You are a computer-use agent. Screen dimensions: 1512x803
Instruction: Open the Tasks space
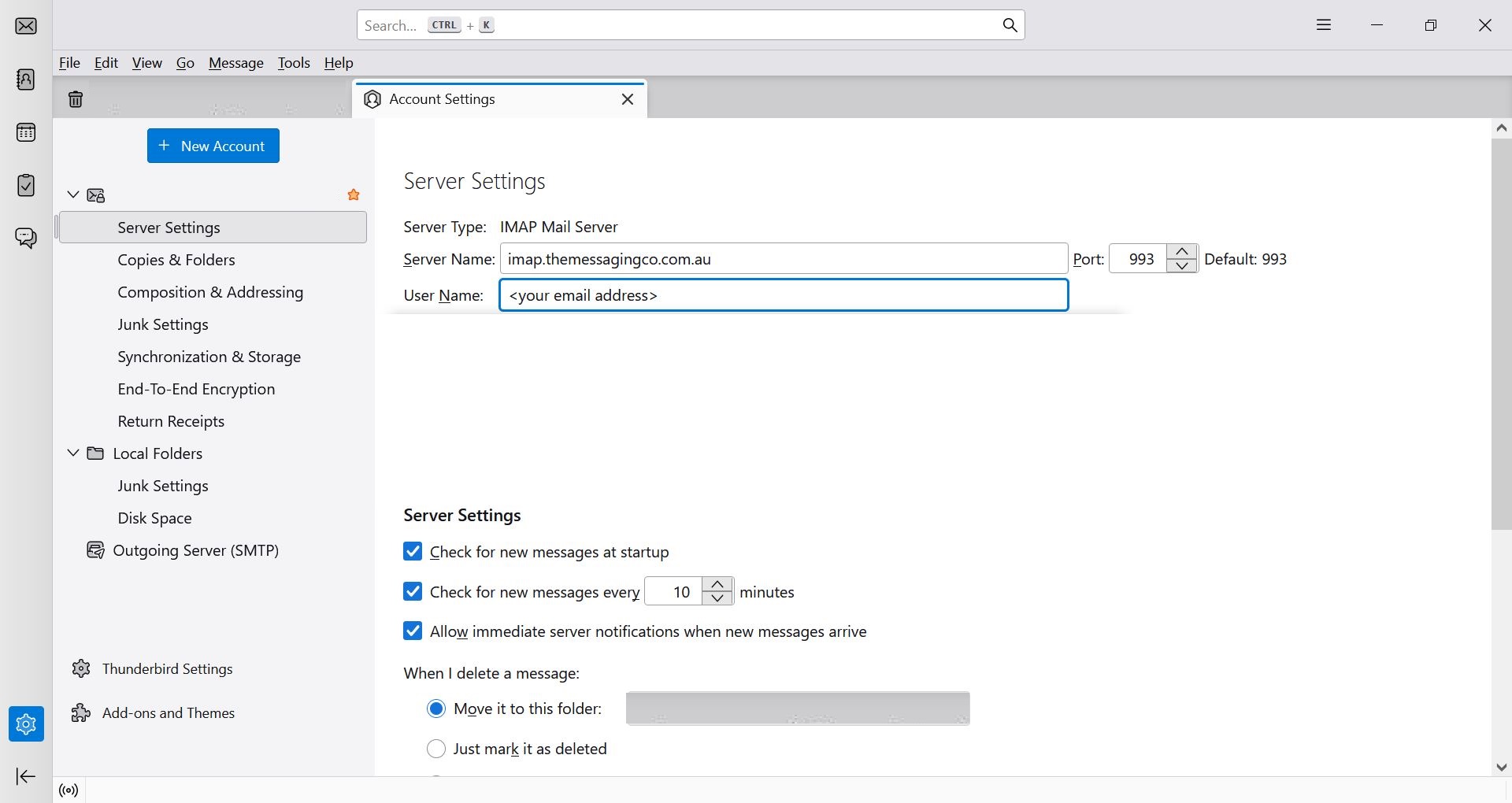pyautogui.click(x=26, y=185)
